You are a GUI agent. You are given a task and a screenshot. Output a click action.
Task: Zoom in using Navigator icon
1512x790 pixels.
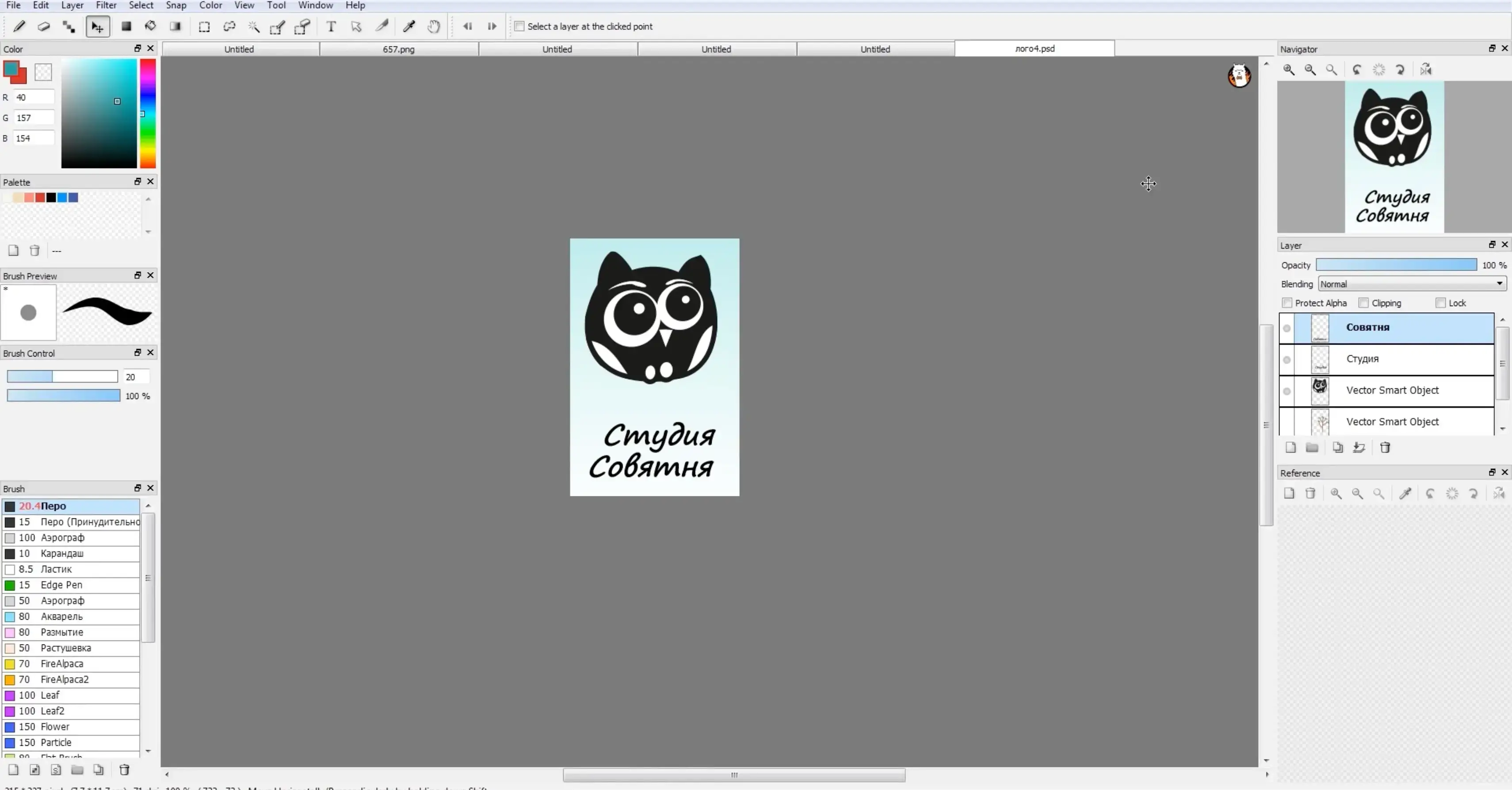point(1289,70)
